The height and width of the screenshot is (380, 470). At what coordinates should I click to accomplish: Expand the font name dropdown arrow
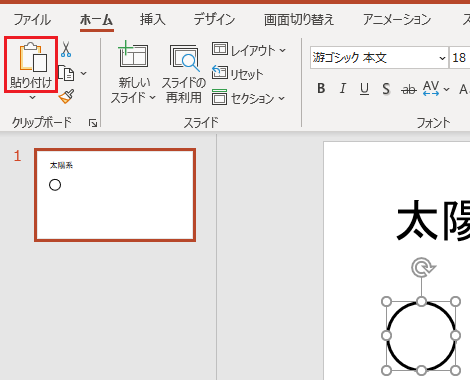(442, 58)
